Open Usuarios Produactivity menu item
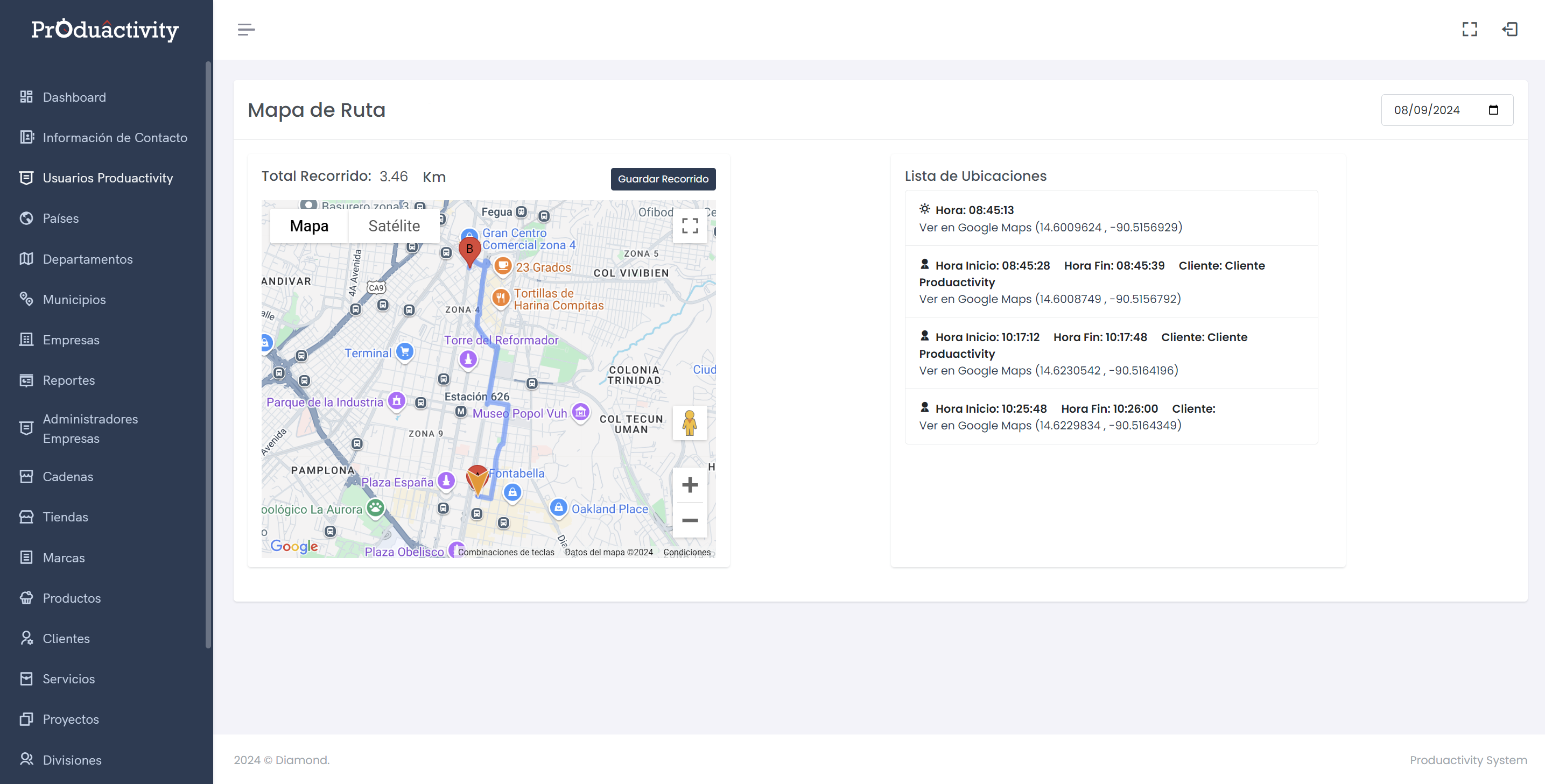Viewport: 1545px width, 784px height. [x=108, y=178]
